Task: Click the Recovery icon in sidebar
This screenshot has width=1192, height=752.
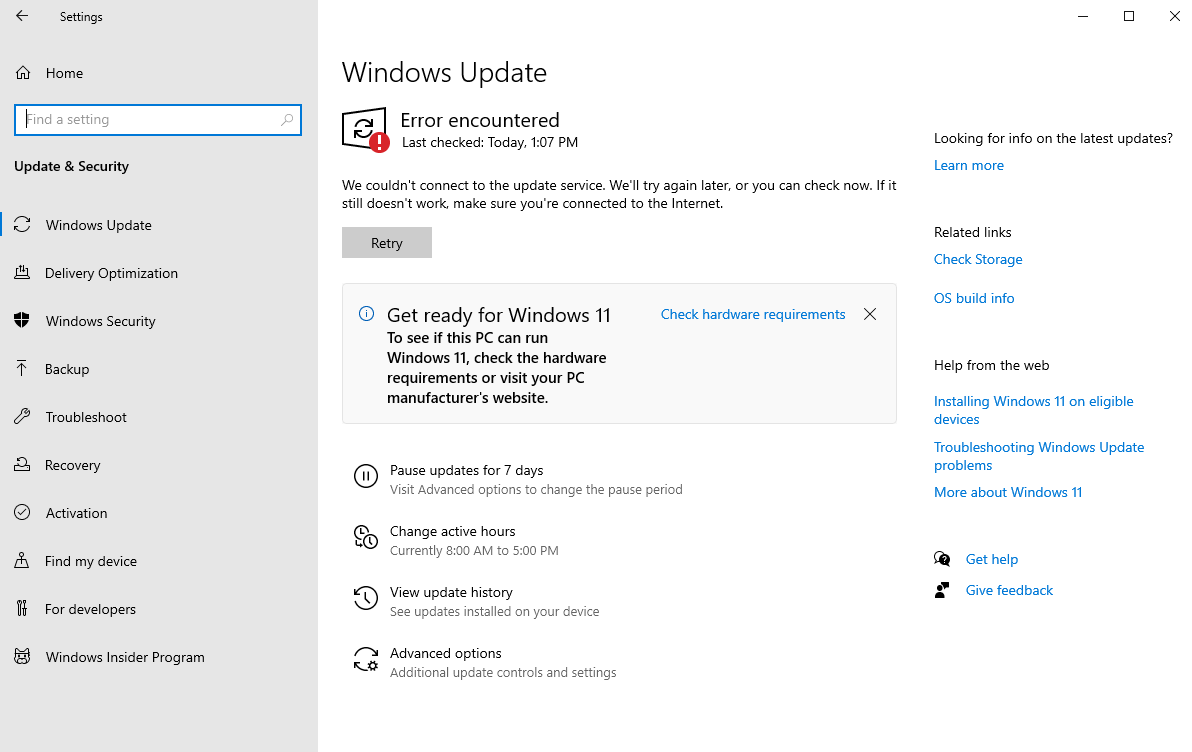Action: coord(22,465)
